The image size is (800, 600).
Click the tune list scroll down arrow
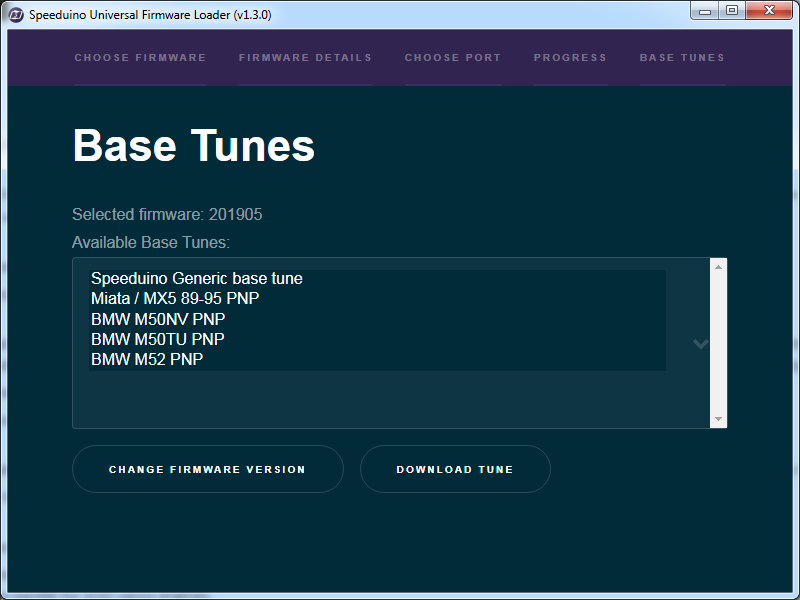point(718,419)
